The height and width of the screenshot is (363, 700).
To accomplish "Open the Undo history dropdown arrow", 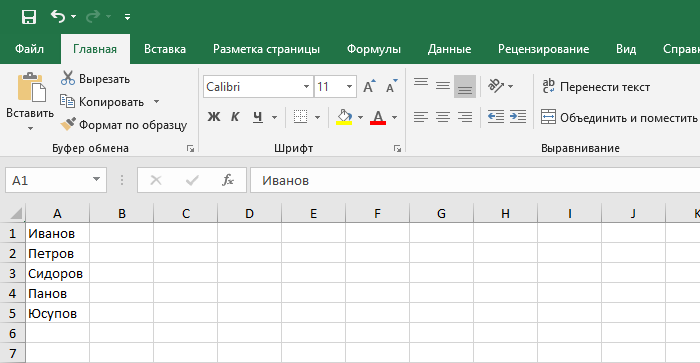I will coord(74,17).
